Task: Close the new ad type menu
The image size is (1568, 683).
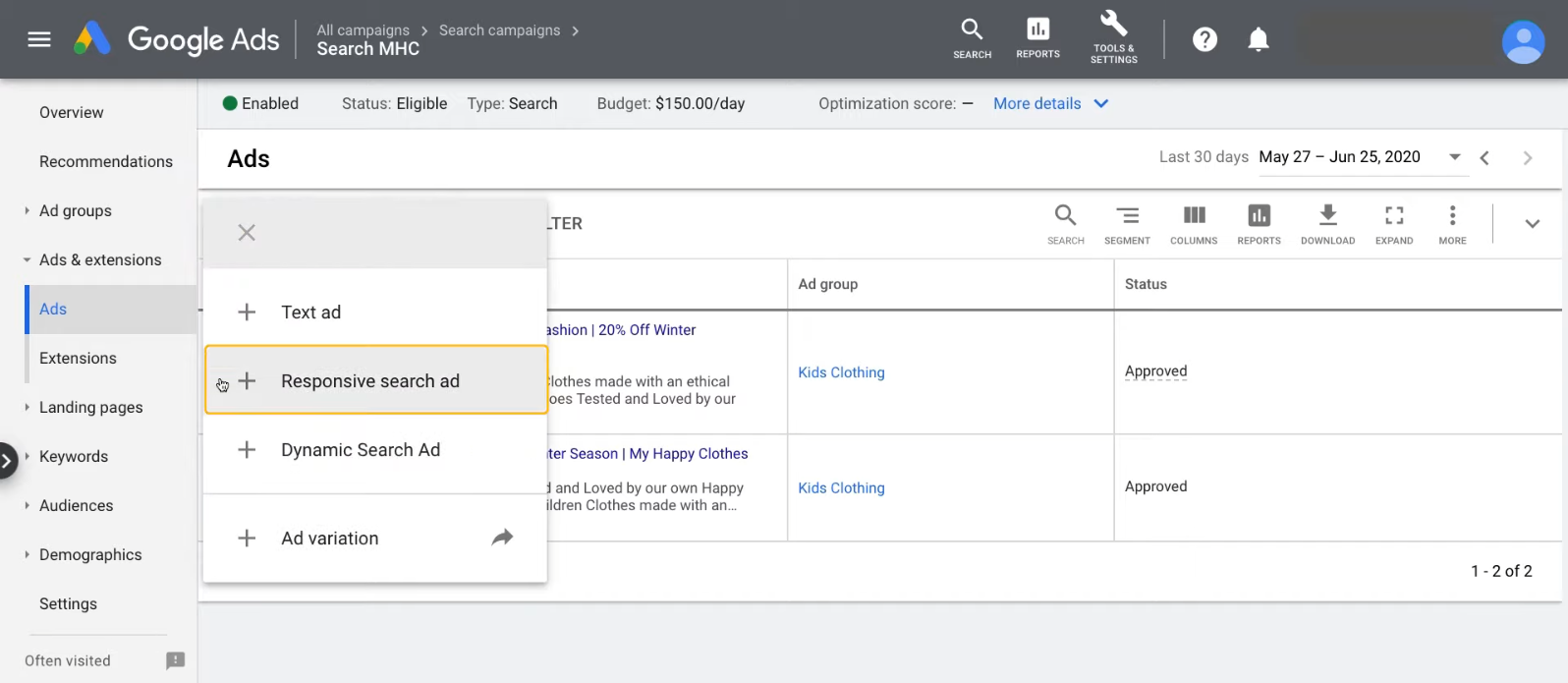Action: coord(247,233)
